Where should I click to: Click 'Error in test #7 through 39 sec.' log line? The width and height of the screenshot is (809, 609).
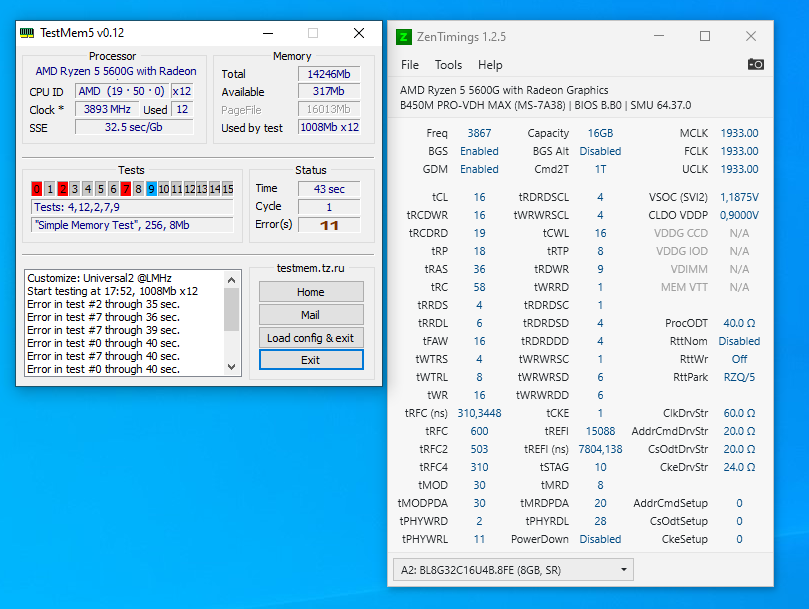tap(103, 330)
